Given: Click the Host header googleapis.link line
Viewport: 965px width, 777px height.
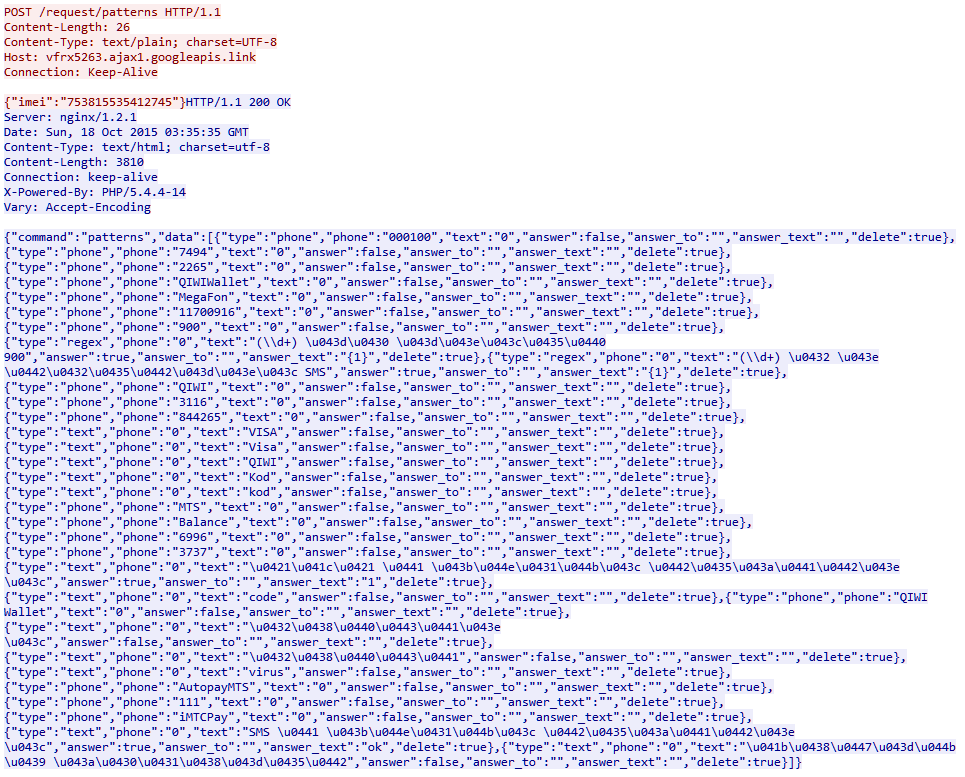Looking at the screenshot, I should tap(130, 57).
